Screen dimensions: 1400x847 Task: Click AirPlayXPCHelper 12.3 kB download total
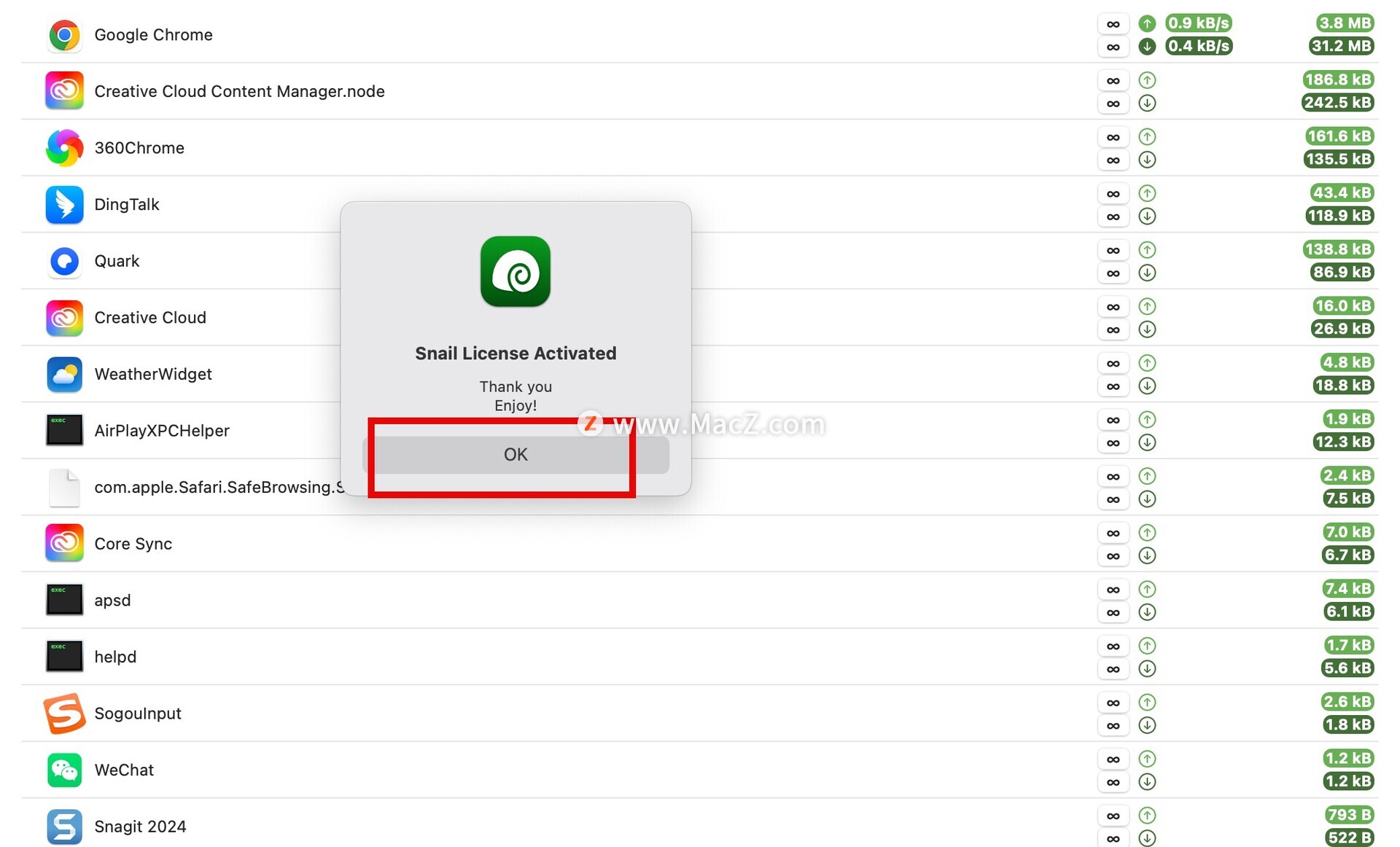pyautogui.click(x=1343, y=442)
